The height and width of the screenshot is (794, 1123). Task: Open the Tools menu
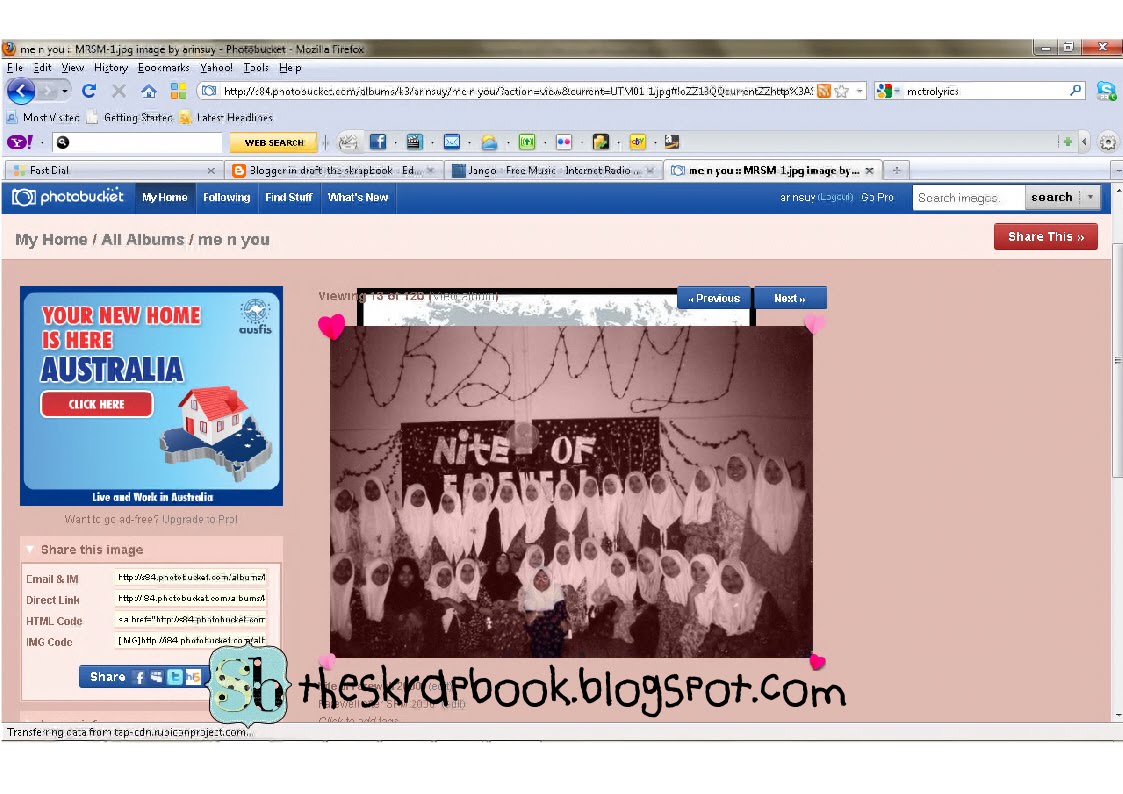click(256, 67)
